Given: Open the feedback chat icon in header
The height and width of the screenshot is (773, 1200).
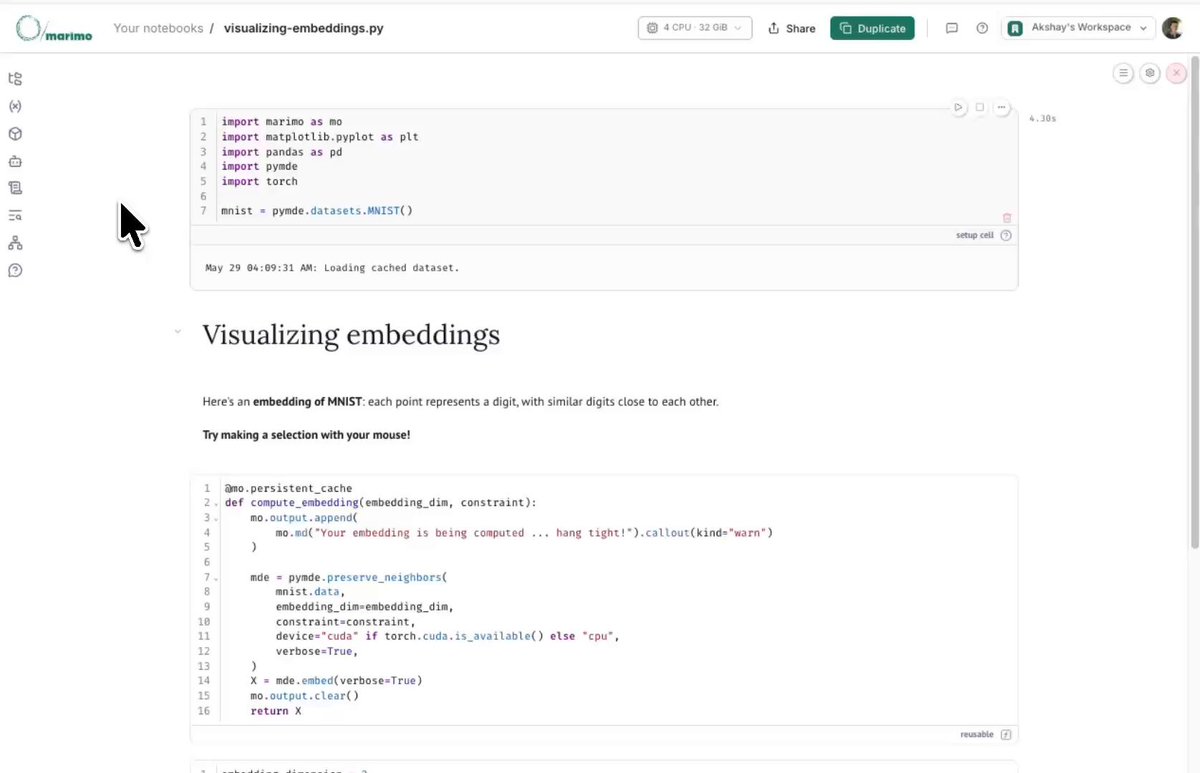Looking at the screenshot, I should pyautogui.click(x=952, y=28).
